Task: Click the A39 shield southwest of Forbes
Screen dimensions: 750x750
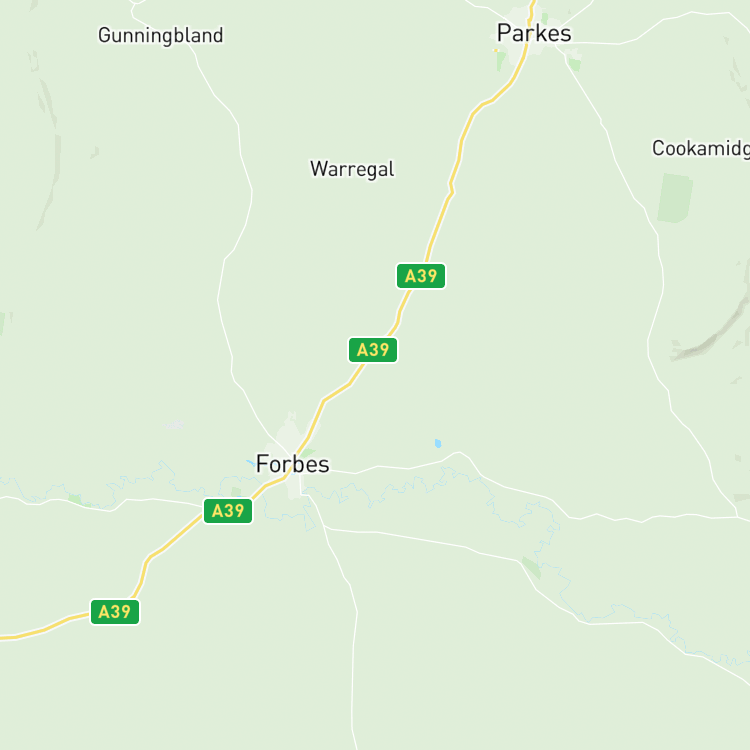Action: click(228, 511)
